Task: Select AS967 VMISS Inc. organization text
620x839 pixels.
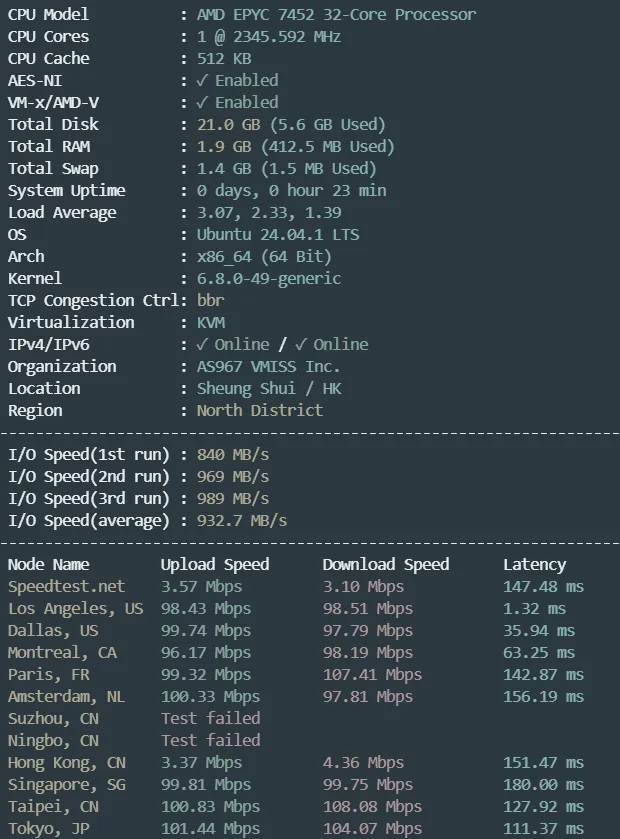Action: [x=268, y=367]
